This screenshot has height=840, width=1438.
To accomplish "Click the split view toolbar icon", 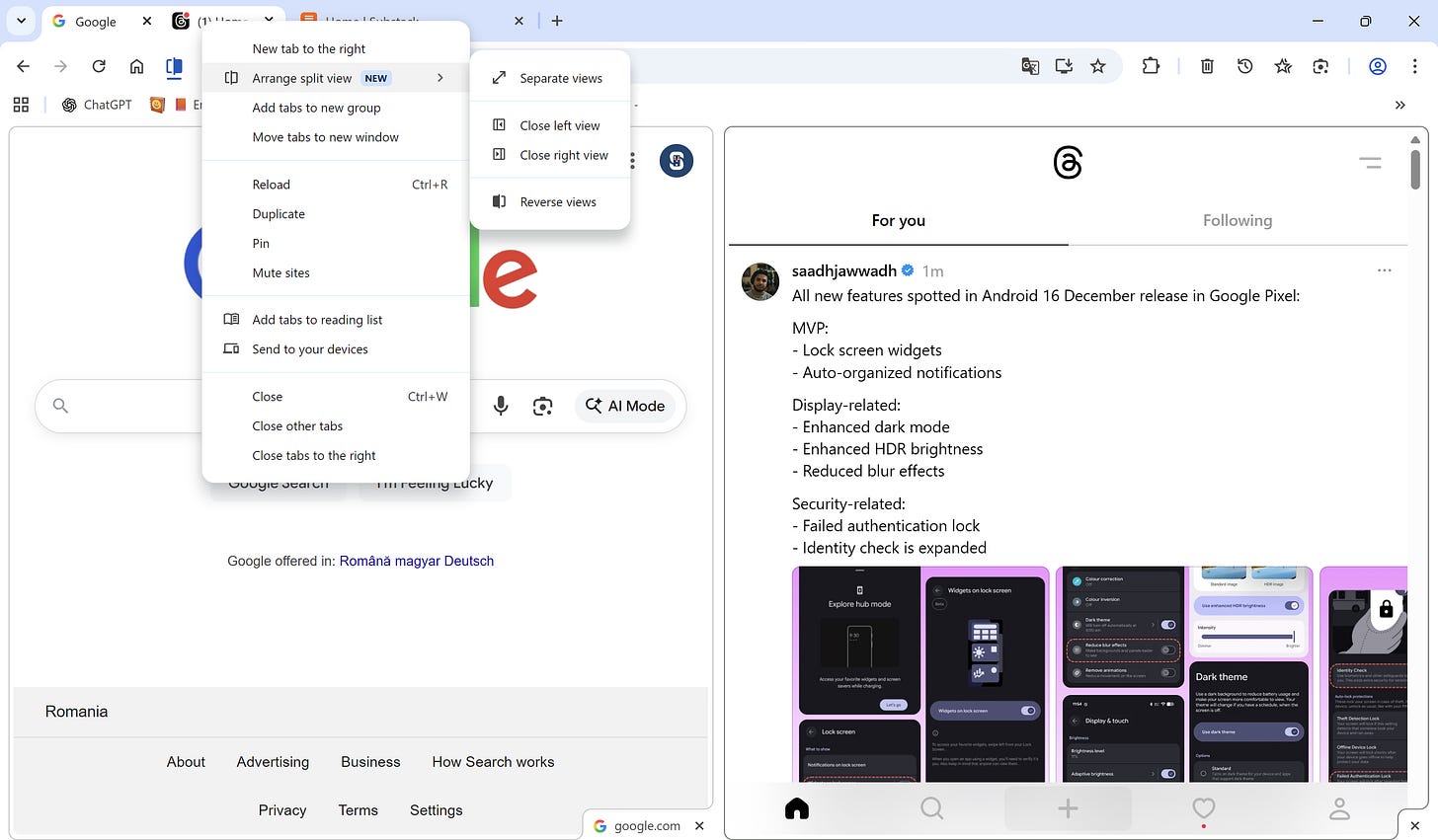I will 175,66.
